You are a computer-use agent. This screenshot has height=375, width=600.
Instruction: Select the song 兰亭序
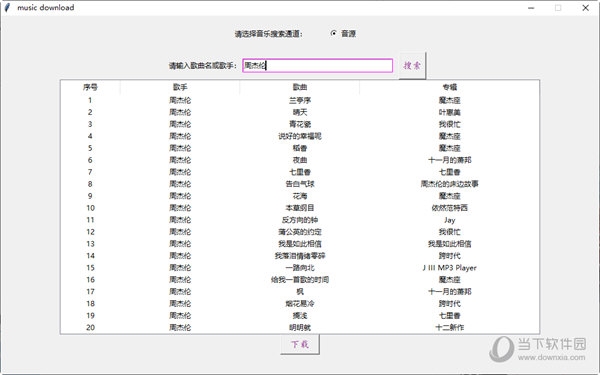pyautogui.click(x=300, y=100)
